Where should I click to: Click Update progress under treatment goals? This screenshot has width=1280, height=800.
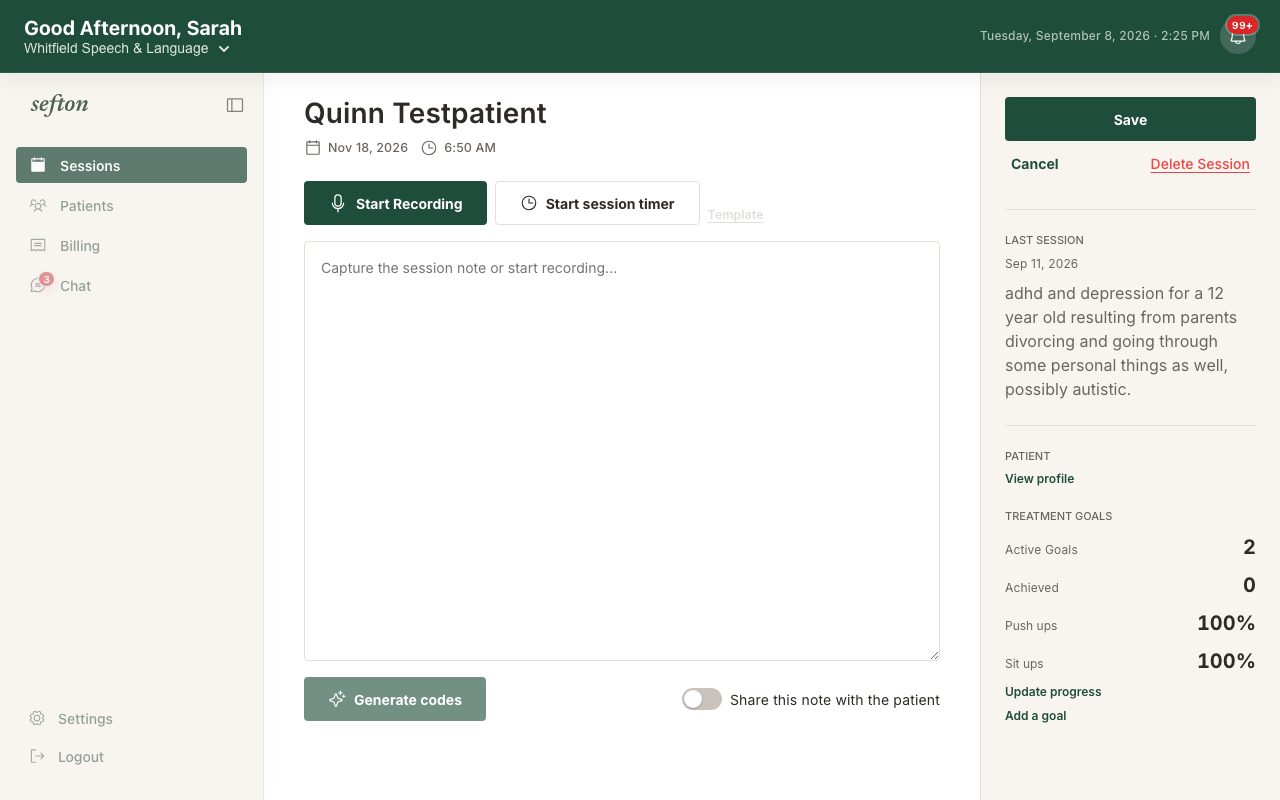click(x=1053, y=691)
